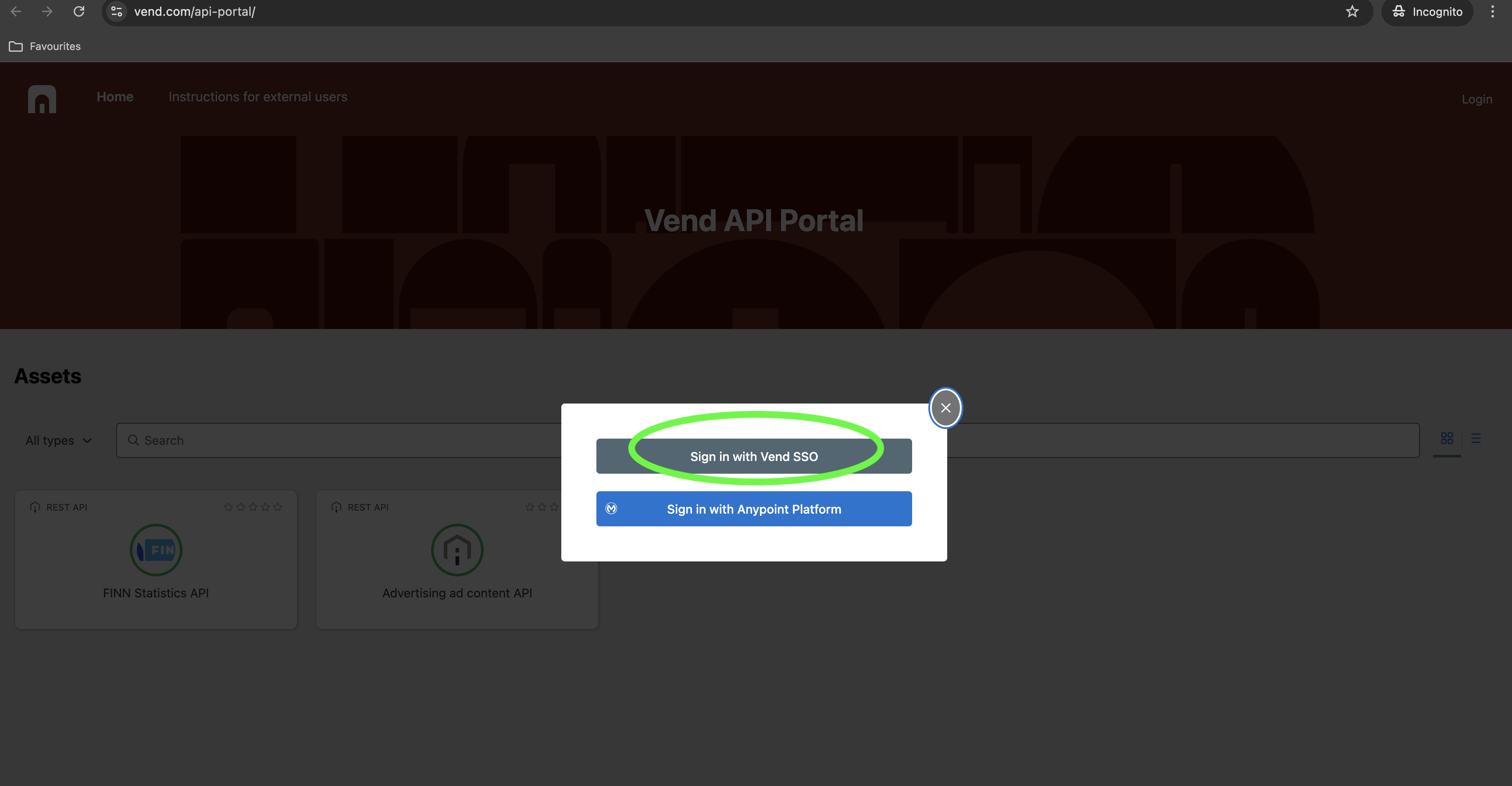Click the Vend logo in the navigation bar
The image size is (1512, 786).
tap(42, 99)
